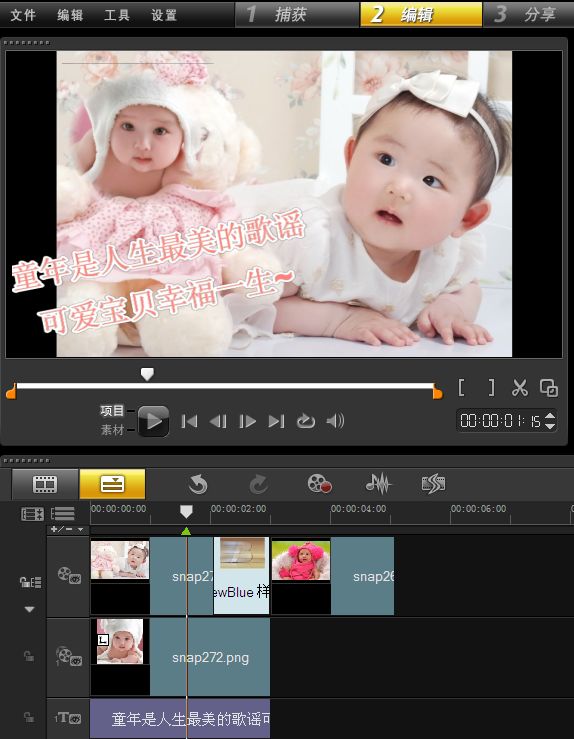Switch to timeline view
The height and width of the screenshot is (739, 574).
[112, 484]
